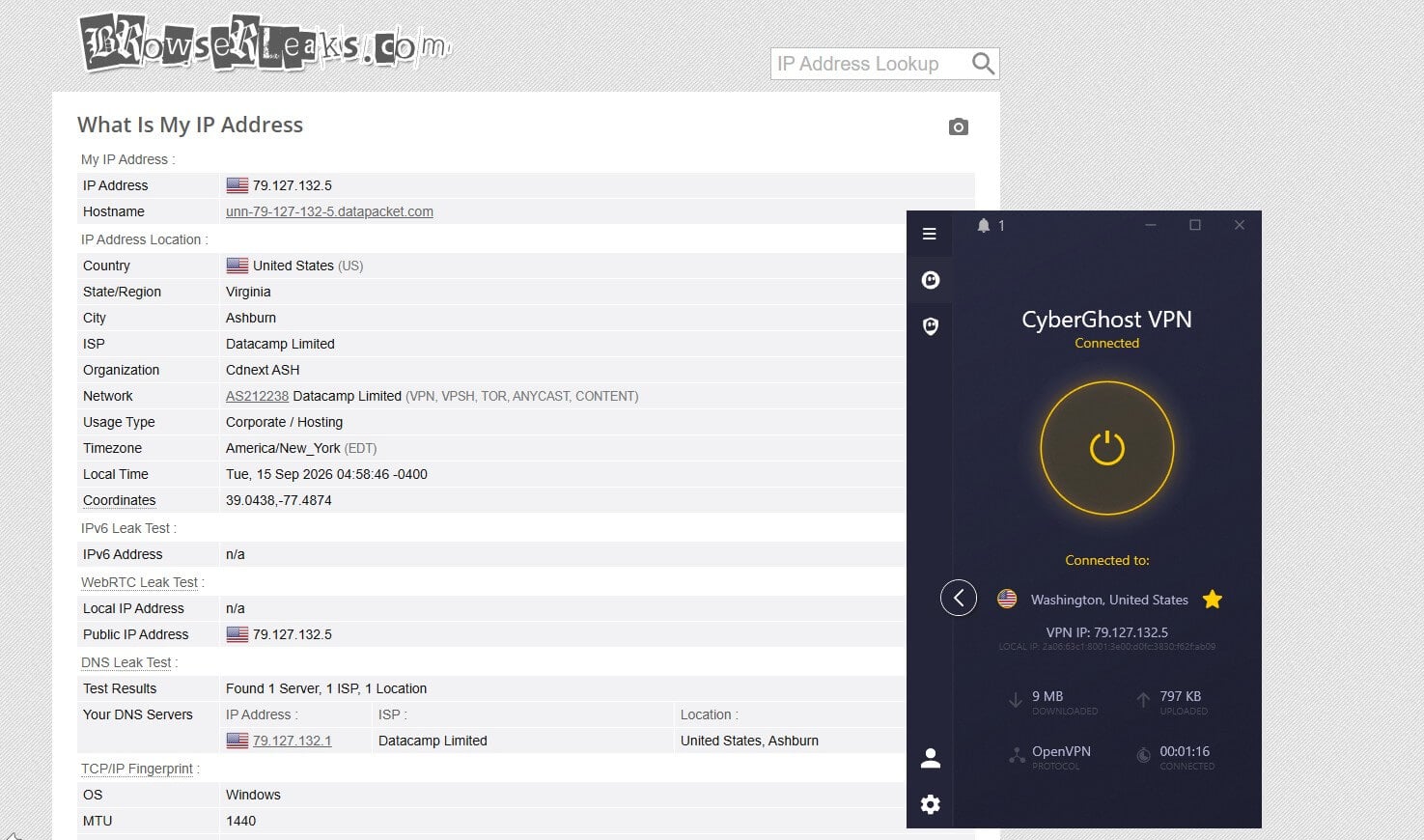The image size is (1424, 840).
Task: Select the Datacamp Limited ISP value
Action: coord(280,344)
